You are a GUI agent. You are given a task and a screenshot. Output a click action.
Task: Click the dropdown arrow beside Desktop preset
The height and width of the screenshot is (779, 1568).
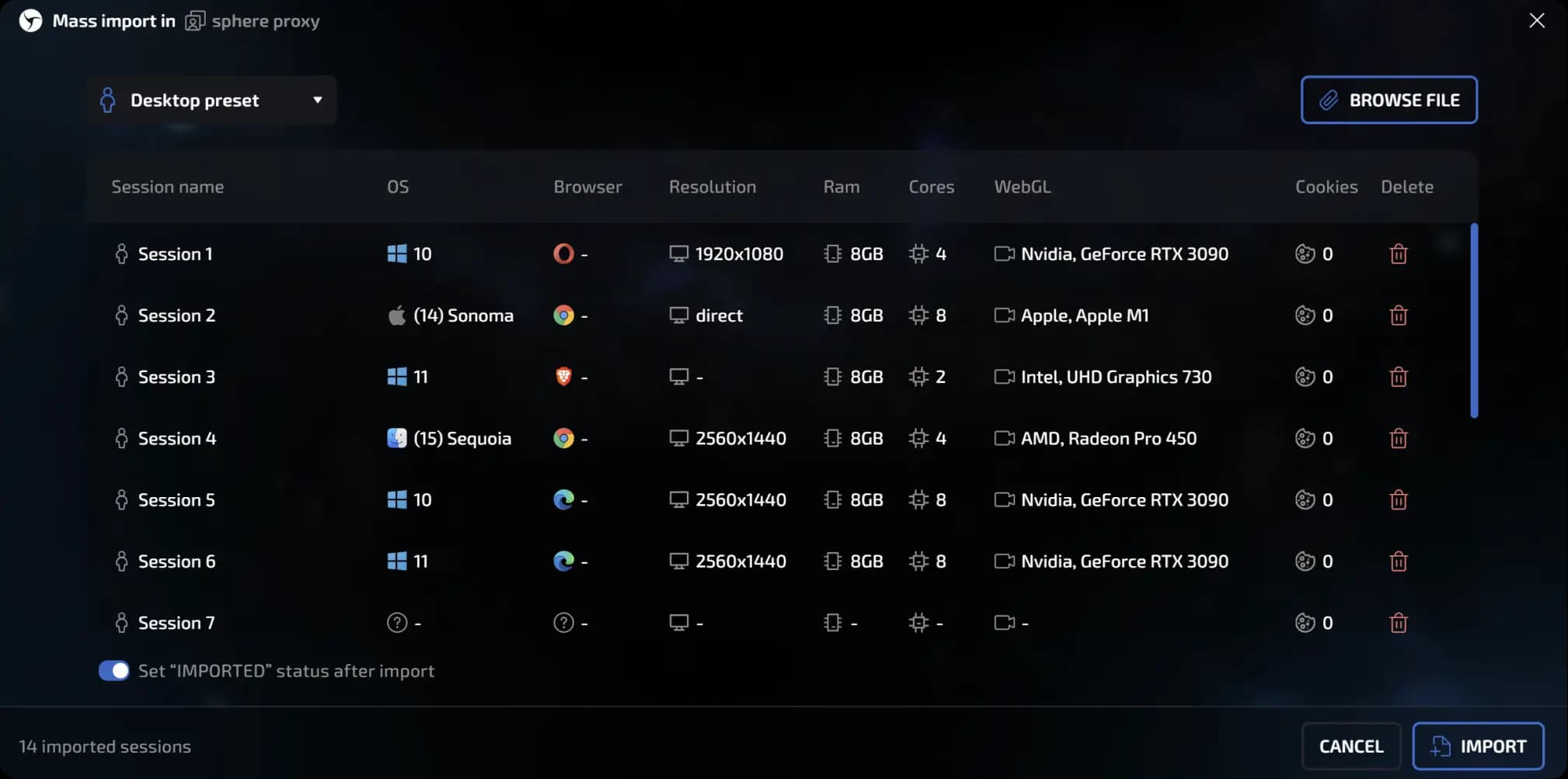pos(317,100)
